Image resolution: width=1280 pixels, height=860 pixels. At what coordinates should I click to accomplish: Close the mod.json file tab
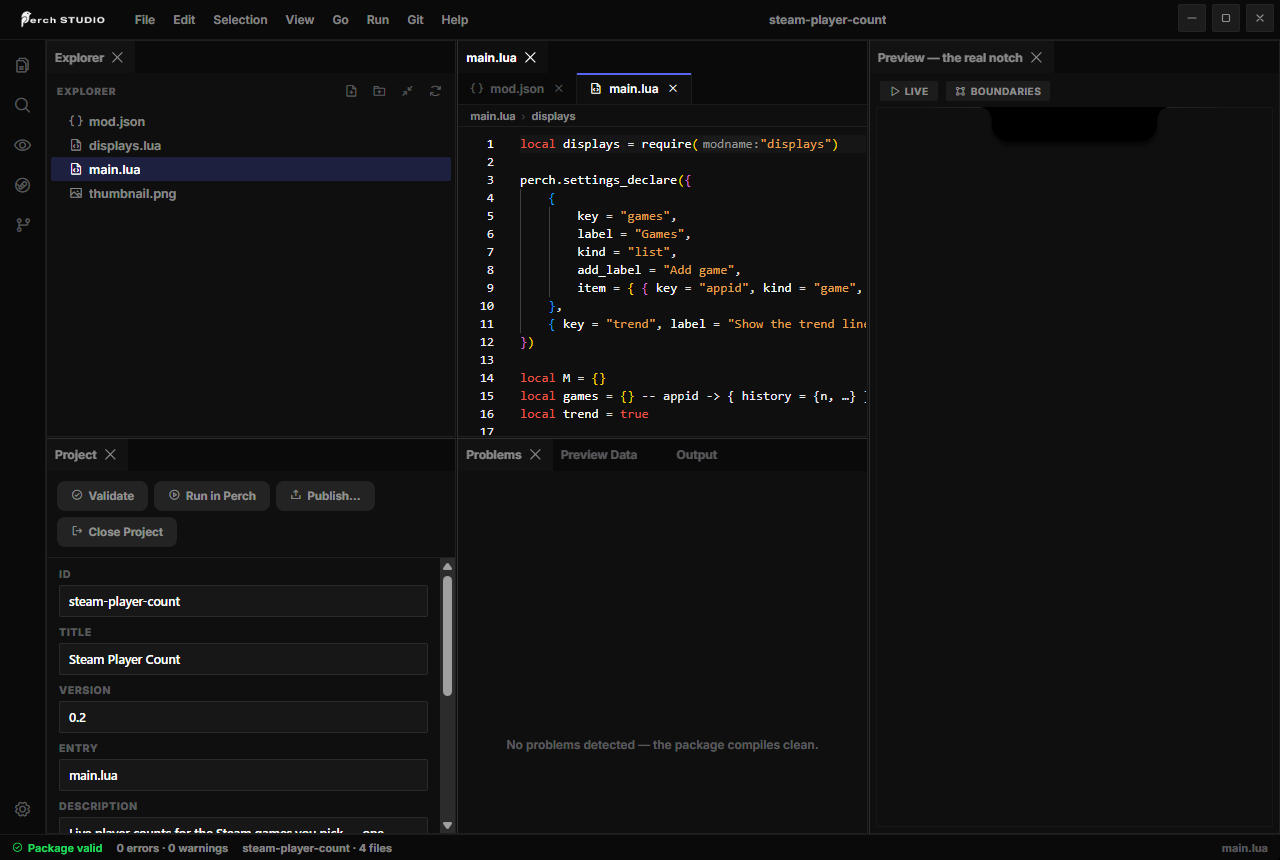559,89
